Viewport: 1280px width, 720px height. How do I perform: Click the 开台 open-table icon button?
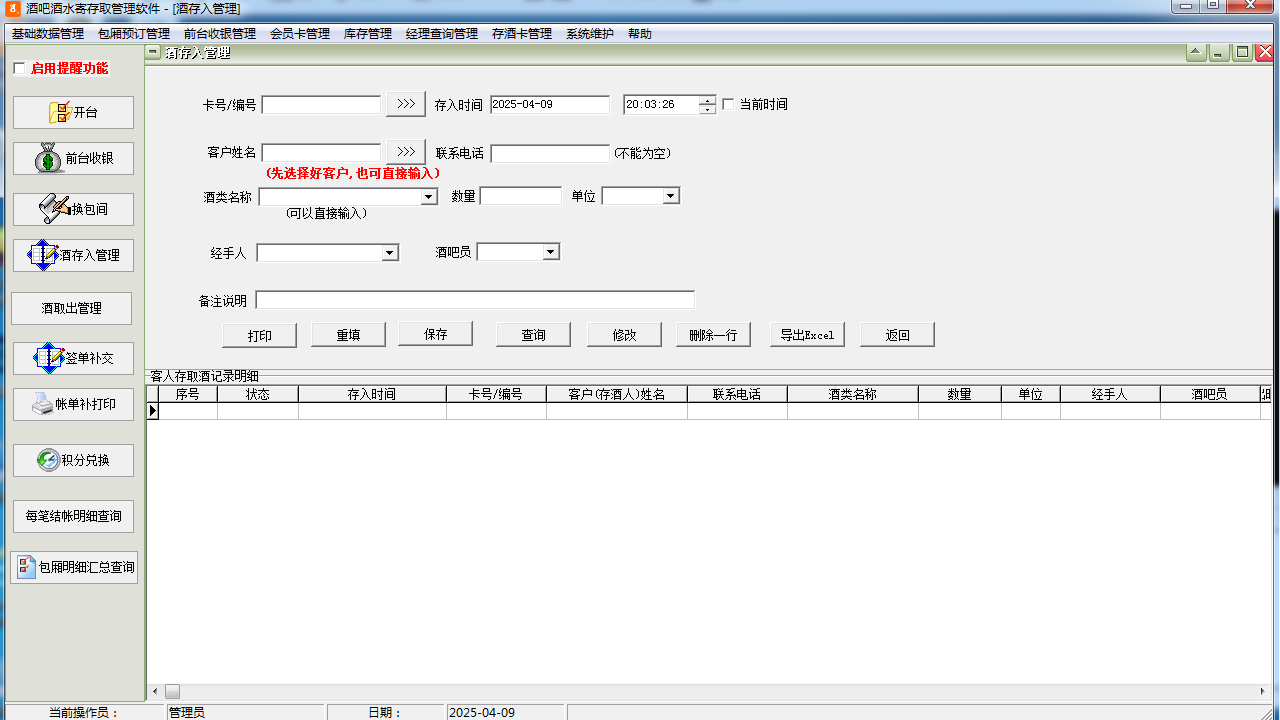click(60, 113)
